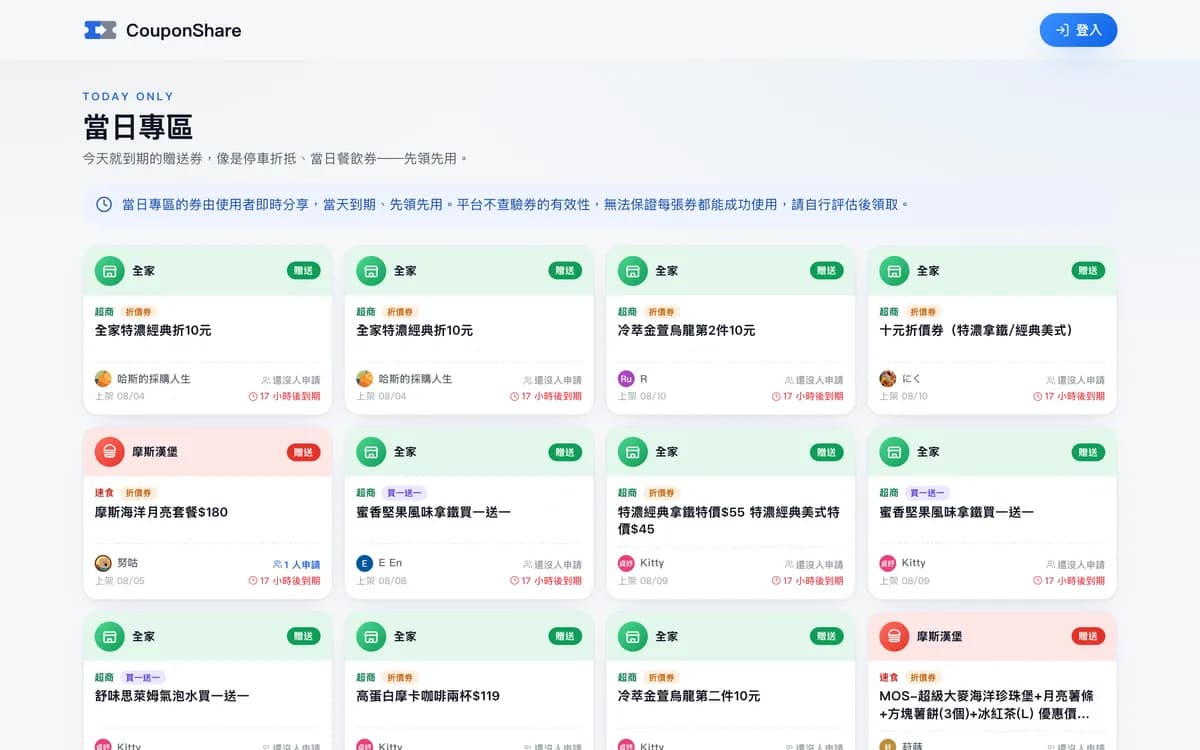This screenshot has width=1200, height=750.
Task: Click 贈送 badge on 十元折價券 card
Action: pyautogui.click(x=1089, y=271)
